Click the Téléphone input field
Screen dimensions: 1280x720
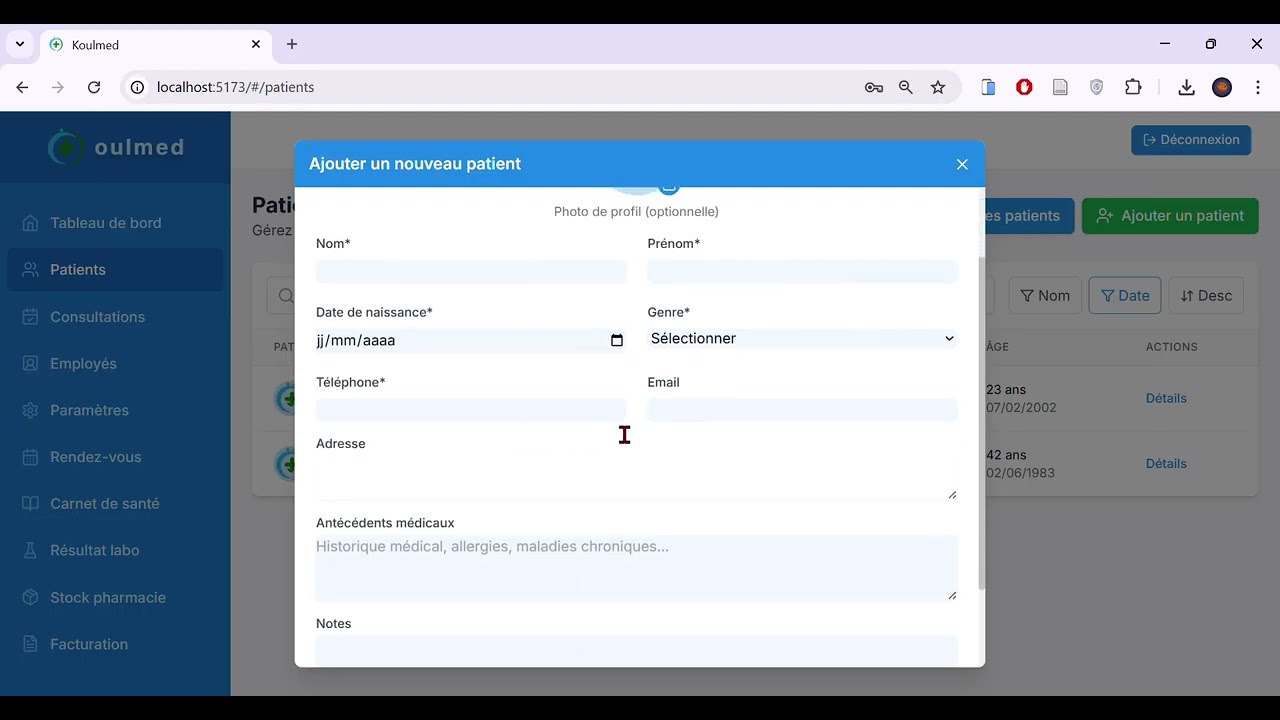coord(471,410)
